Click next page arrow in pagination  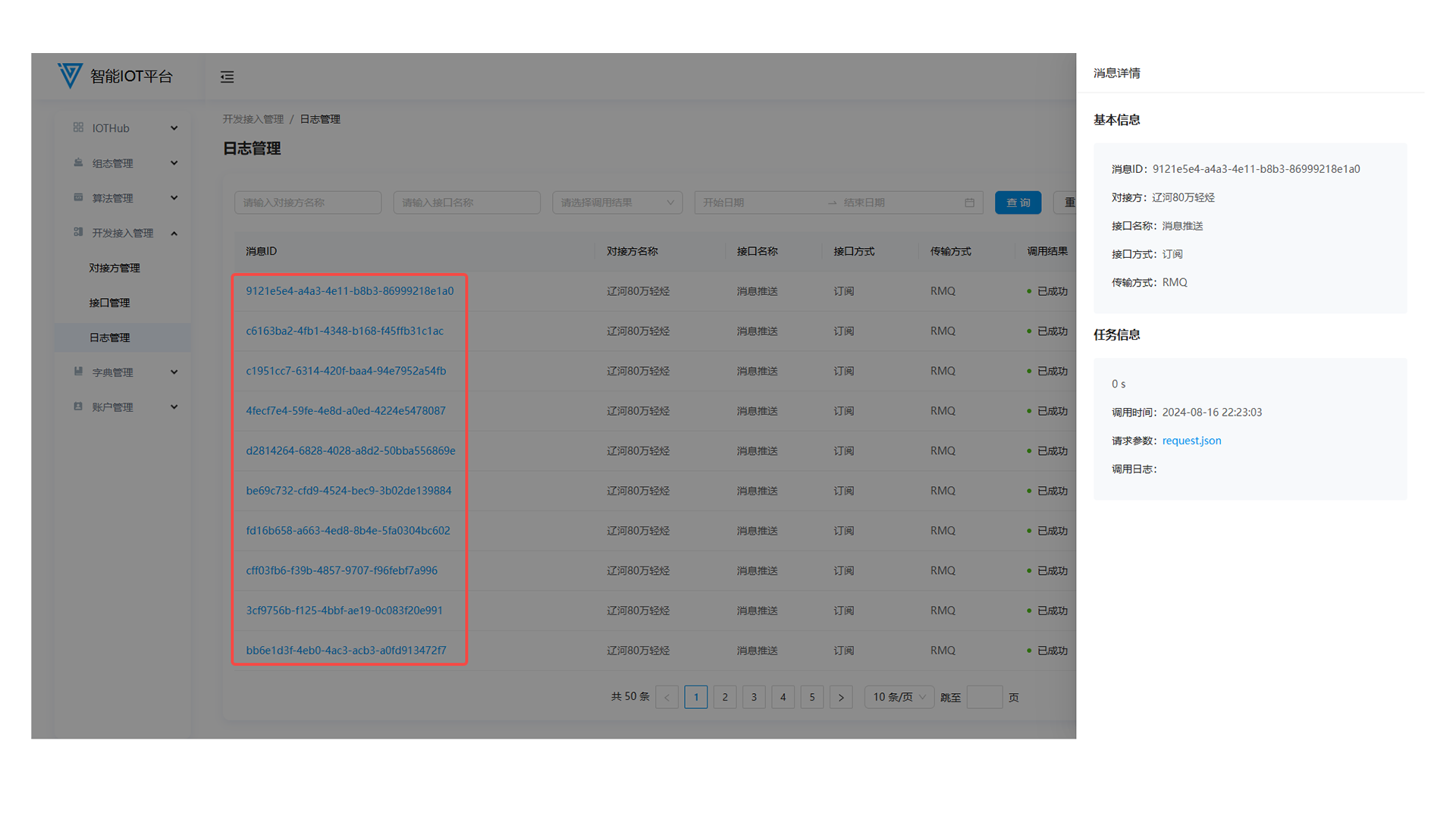841,697
